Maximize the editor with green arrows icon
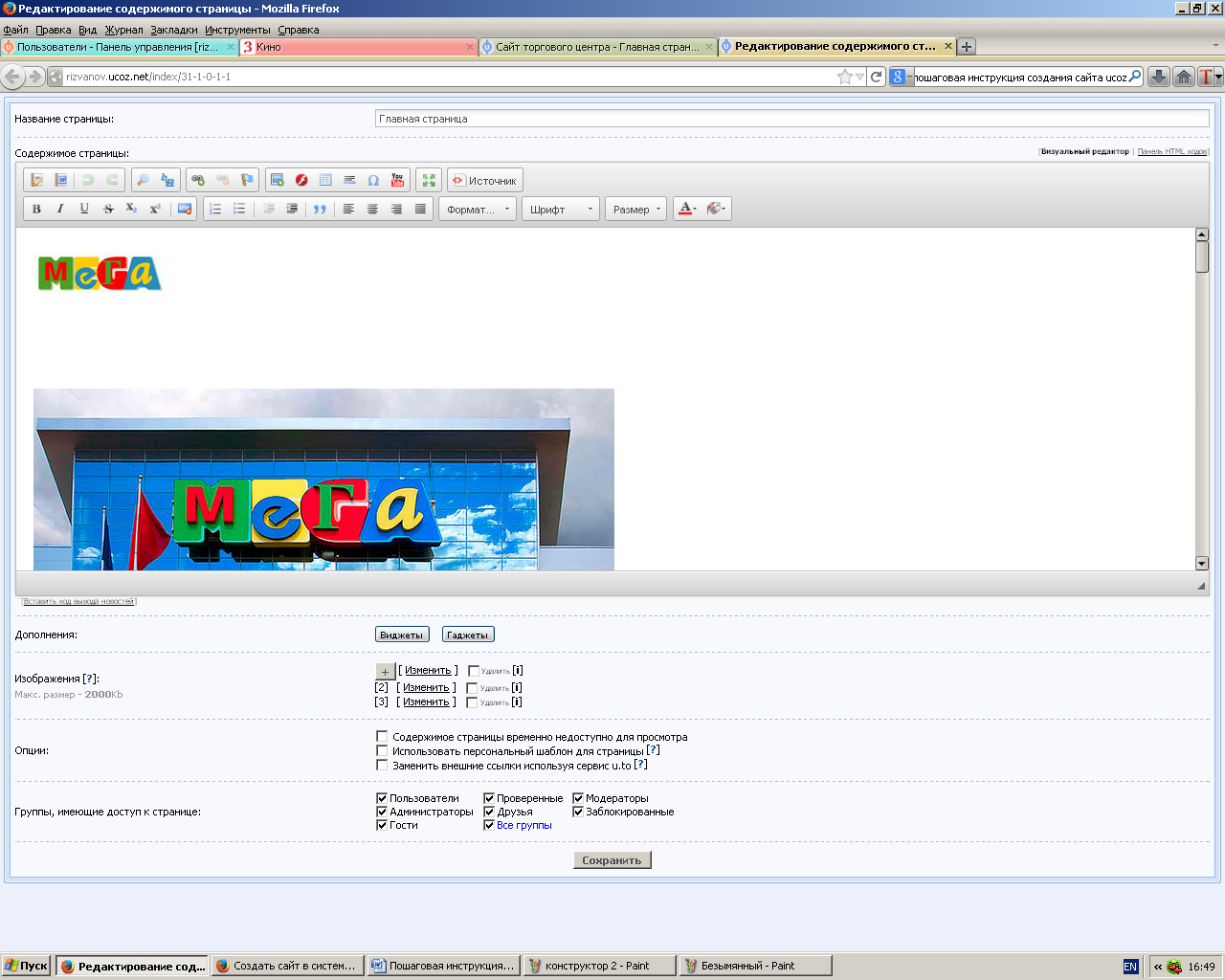Image resolution: width=1225 pixels, height=980 pixels. tap(429, 180)
